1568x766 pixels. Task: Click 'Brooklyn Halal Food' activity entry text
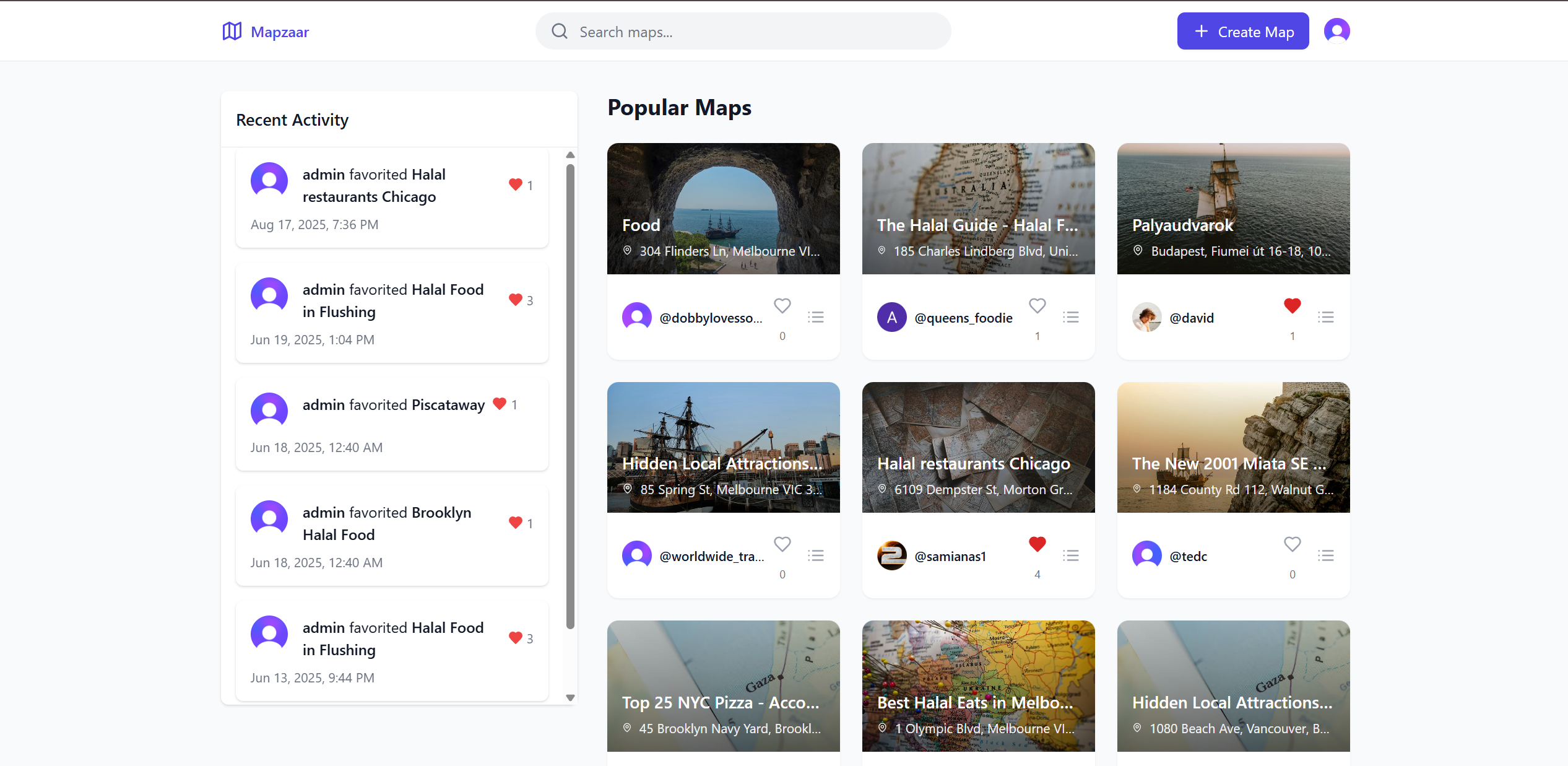[x=387, y=523]
